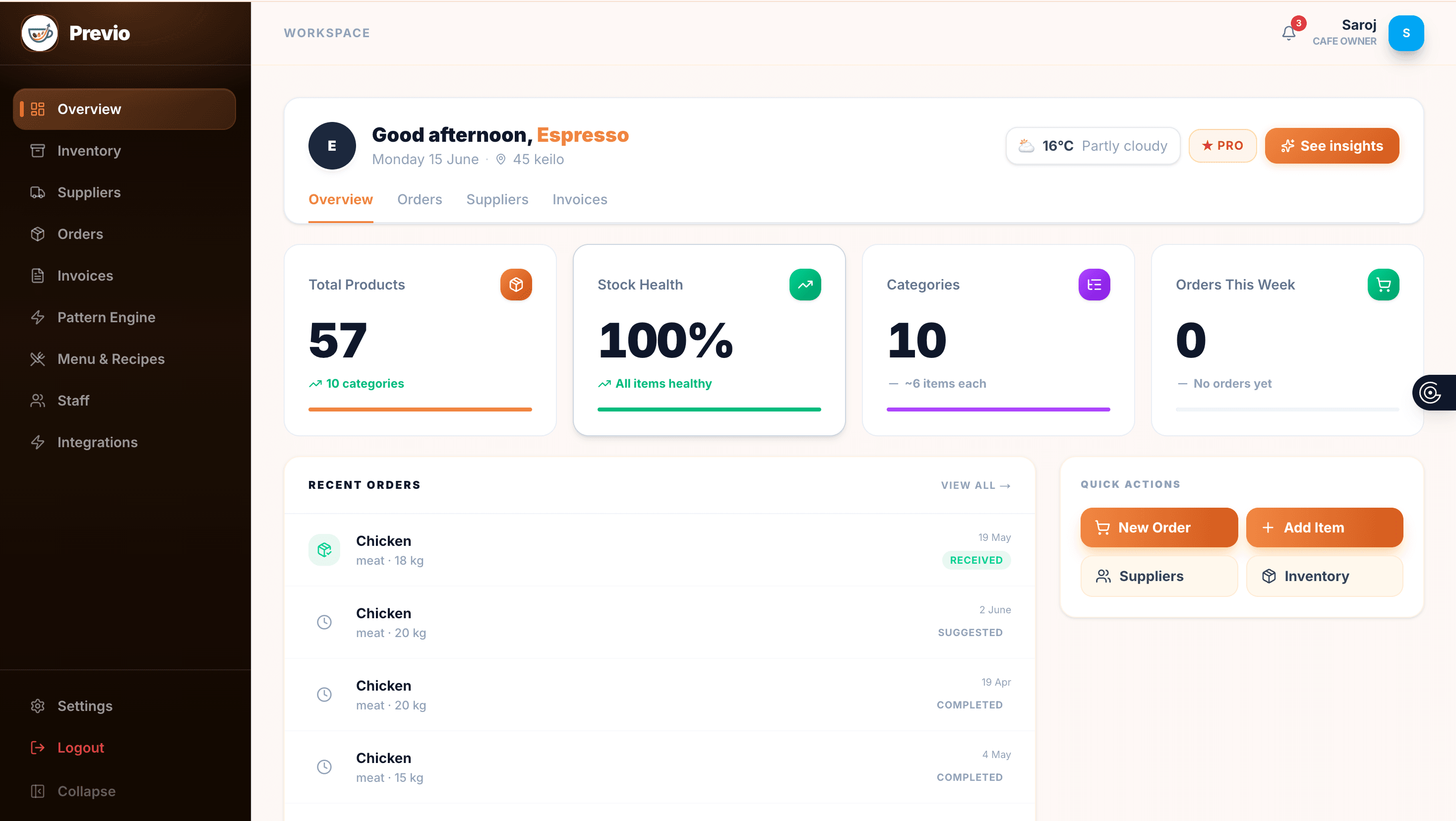Image resolution: width=1456 pixels, height=821 pixels.
Task: Click the Invoices document icon in sidebar
Action: [38, 276]
